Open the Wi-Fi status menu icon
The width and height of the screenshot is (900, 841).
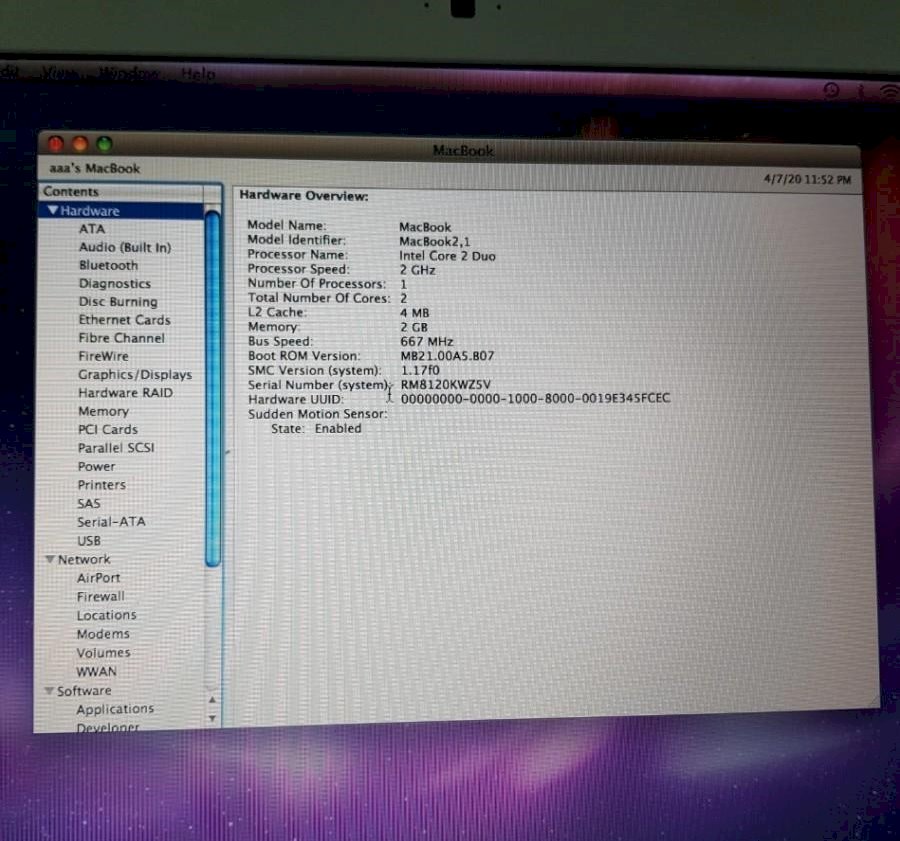click(x=889, y=92)
